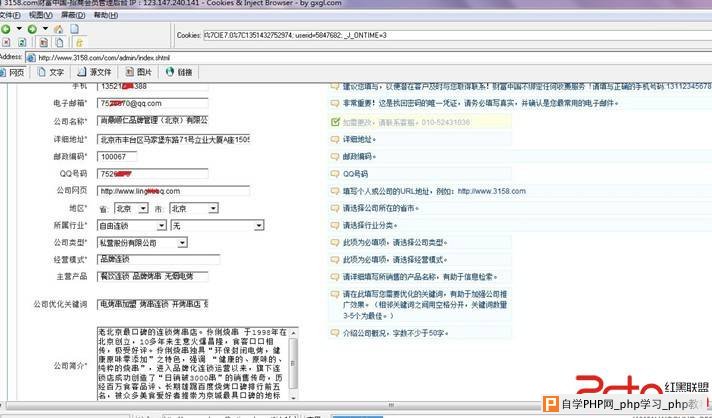Click the 经营模式 field showing 品牌连锁

click(x=158, y=260)
